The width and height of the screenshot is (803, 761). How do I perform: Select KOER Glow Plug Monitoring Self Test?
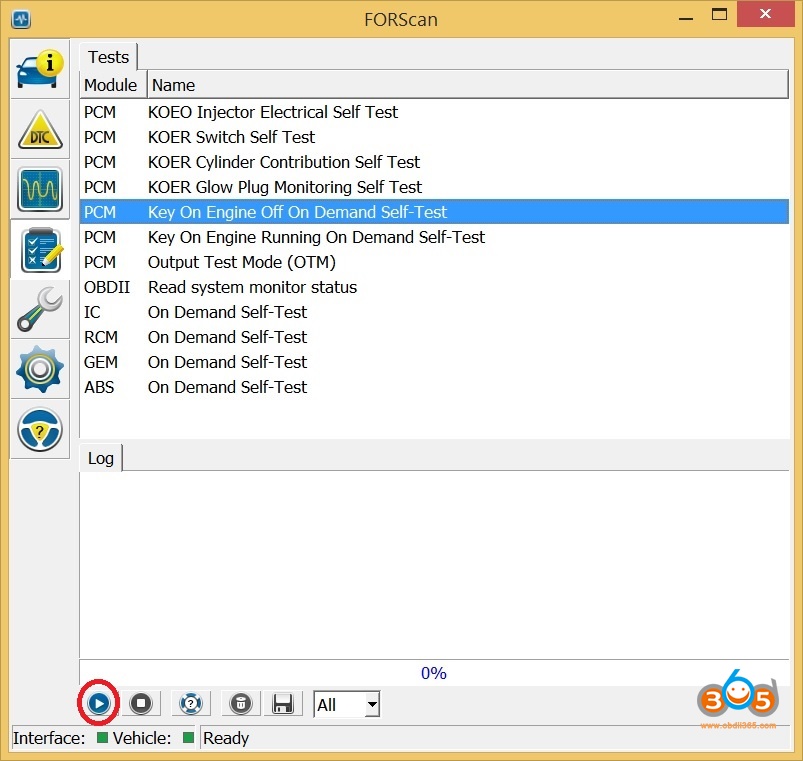(x=434, y=187)
